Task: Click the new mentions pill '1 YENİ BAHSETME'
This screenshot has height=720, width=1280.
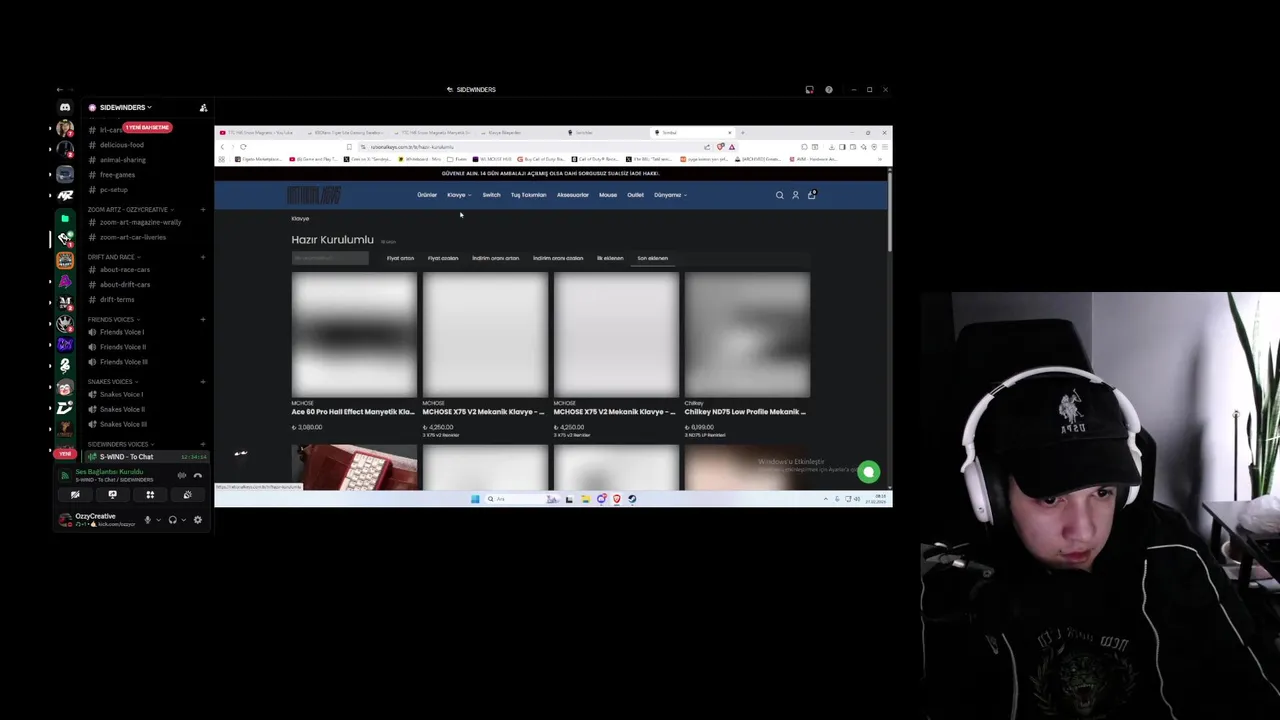Action: coord(147,127)
